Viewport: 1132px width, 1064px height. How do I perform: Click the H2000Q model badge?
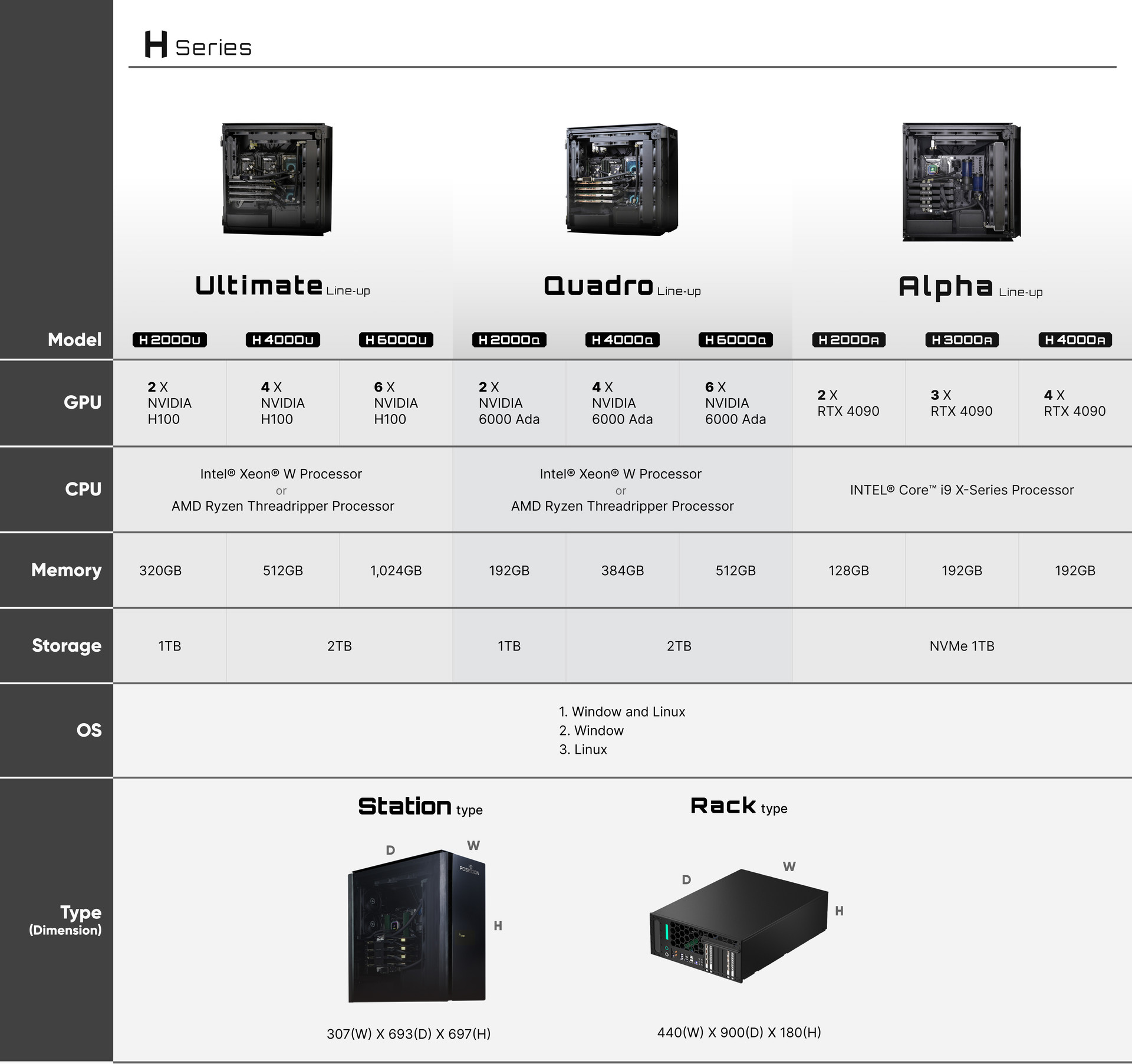(x=509, y=340)
